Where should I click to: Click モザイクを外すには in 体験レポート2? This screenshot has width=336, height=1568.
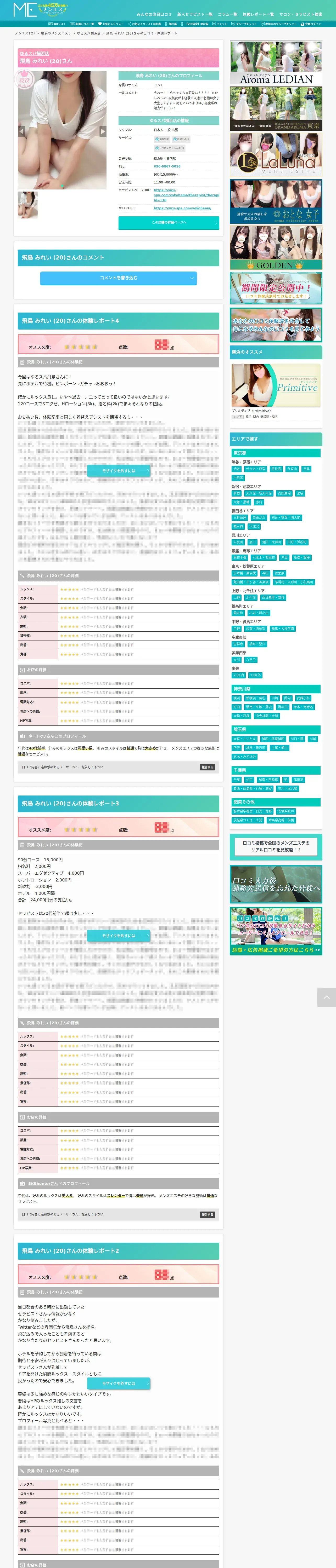pyautogui.click(x=118, y=1383)
